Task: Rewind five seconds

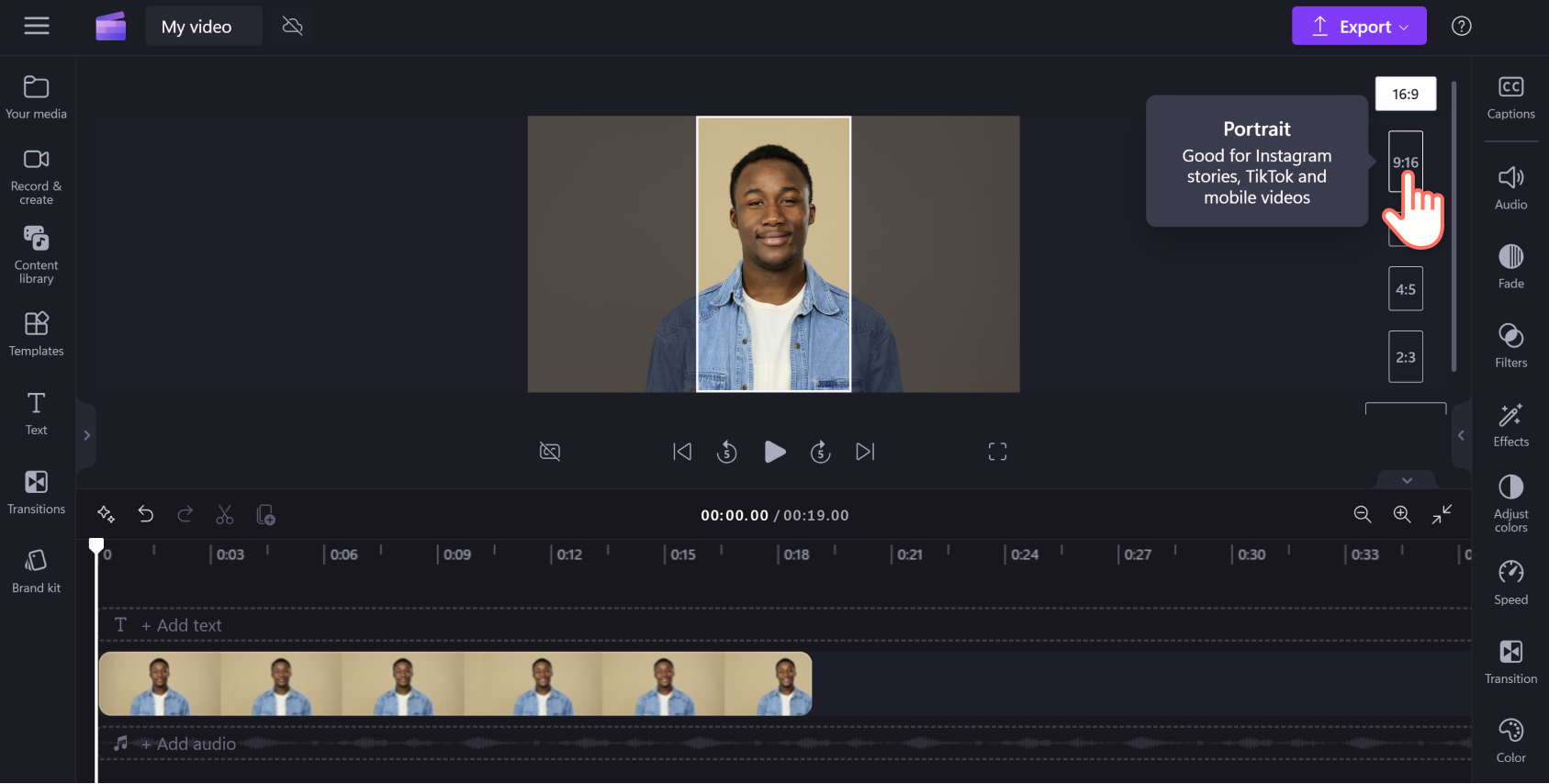Action: [727, 452]
